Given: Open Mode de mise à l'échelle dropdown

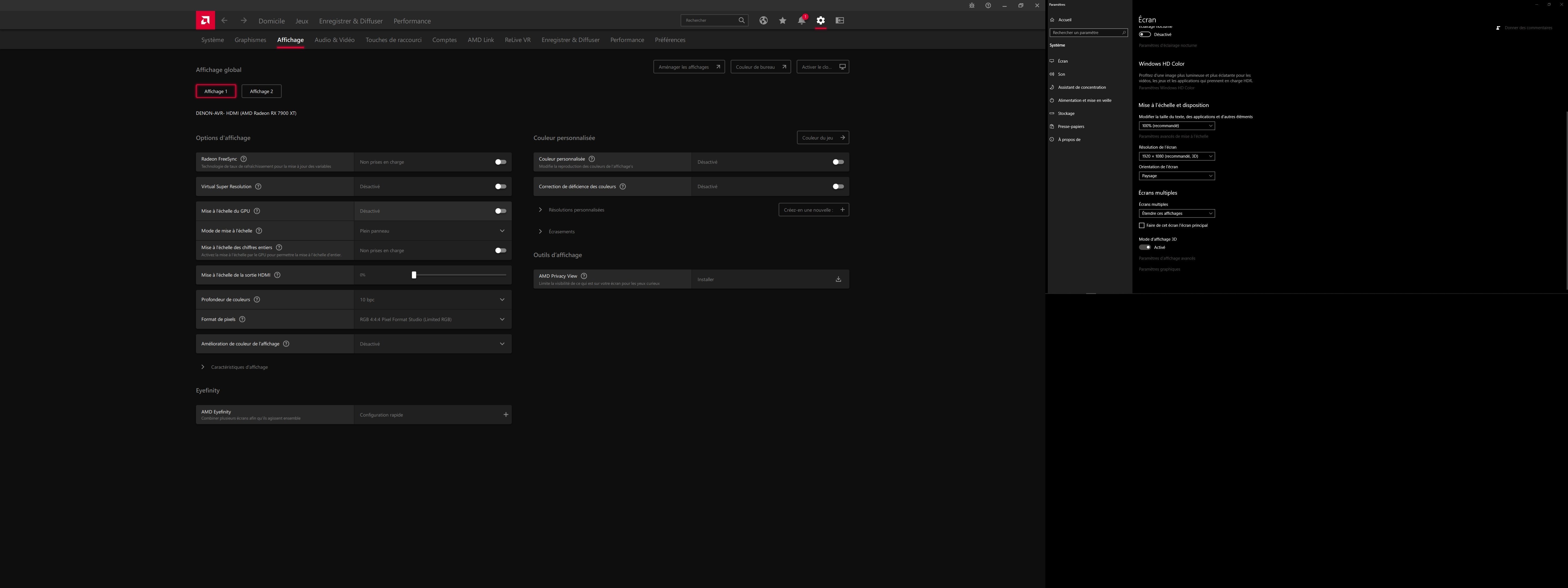Looking at the screenshot, I should click(x=433, y=231).
